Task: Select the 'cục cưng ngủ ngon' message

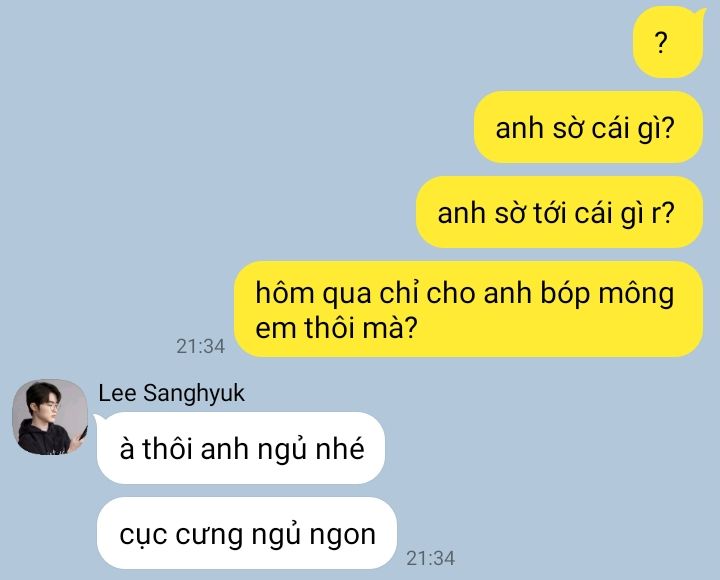Action: (x=247, y=533)
